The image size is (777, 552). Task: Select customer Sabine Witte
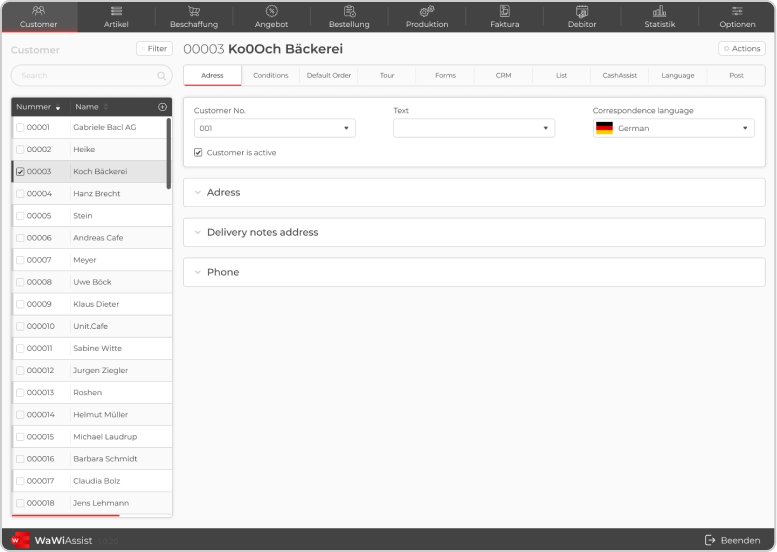(x=98, y=348)
